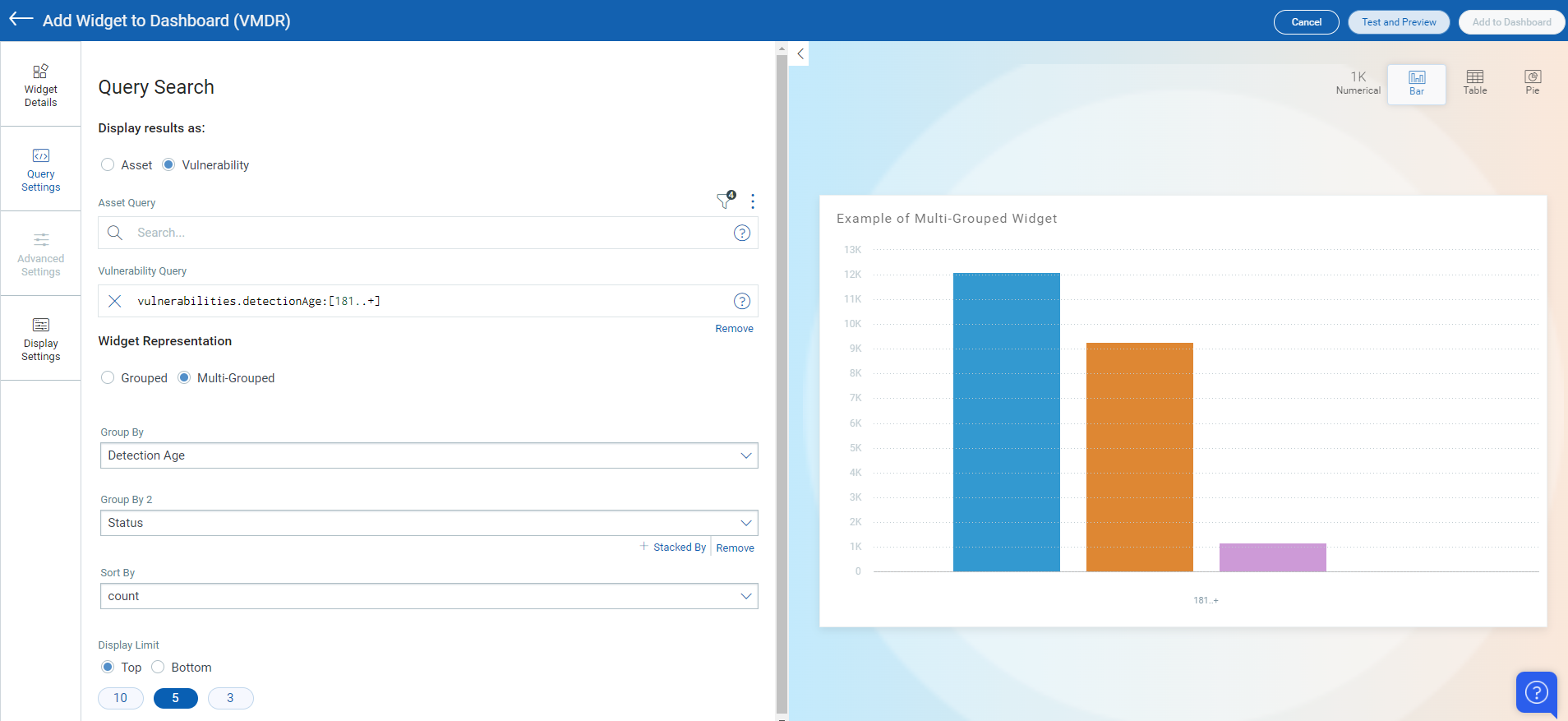Click the blue bar in chart

point(1006,422)
